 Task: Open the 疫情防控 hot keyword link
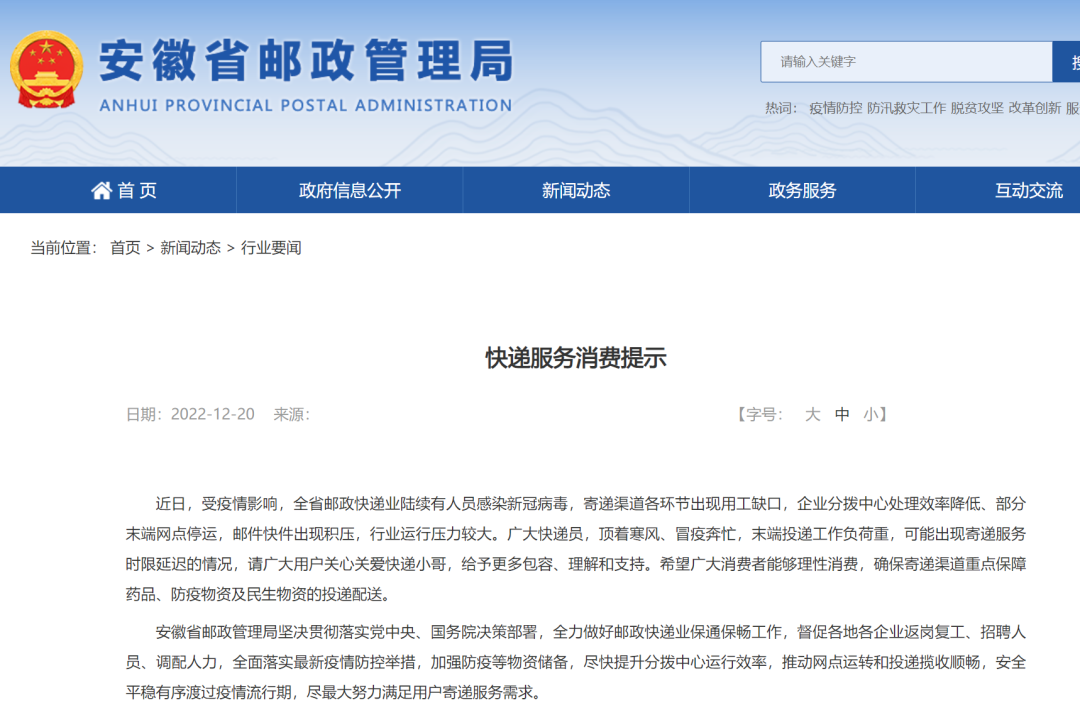[x=835, y=108]
